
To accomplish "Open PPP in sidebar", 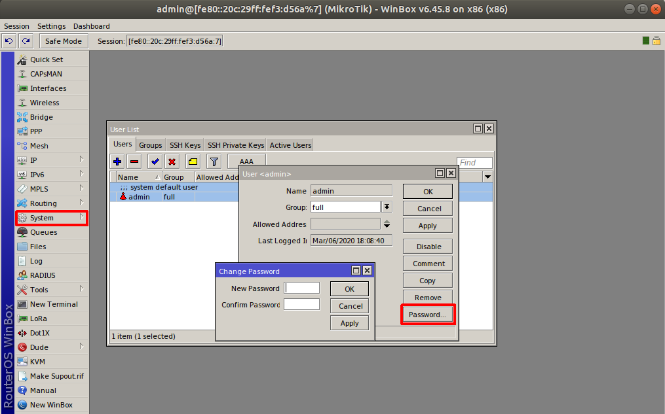I will point(52,131).
